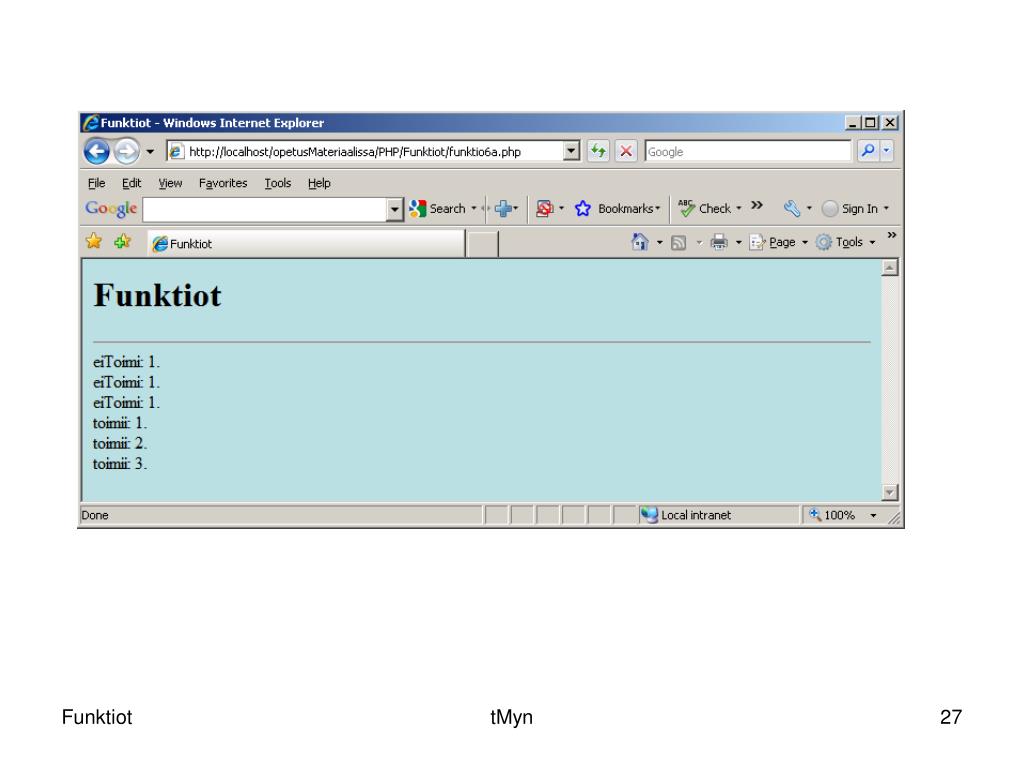Viewport: 1024px width, 768px height.
Task: Click the text line 'toimii: 1.'
Action: [x=120, y=424]
